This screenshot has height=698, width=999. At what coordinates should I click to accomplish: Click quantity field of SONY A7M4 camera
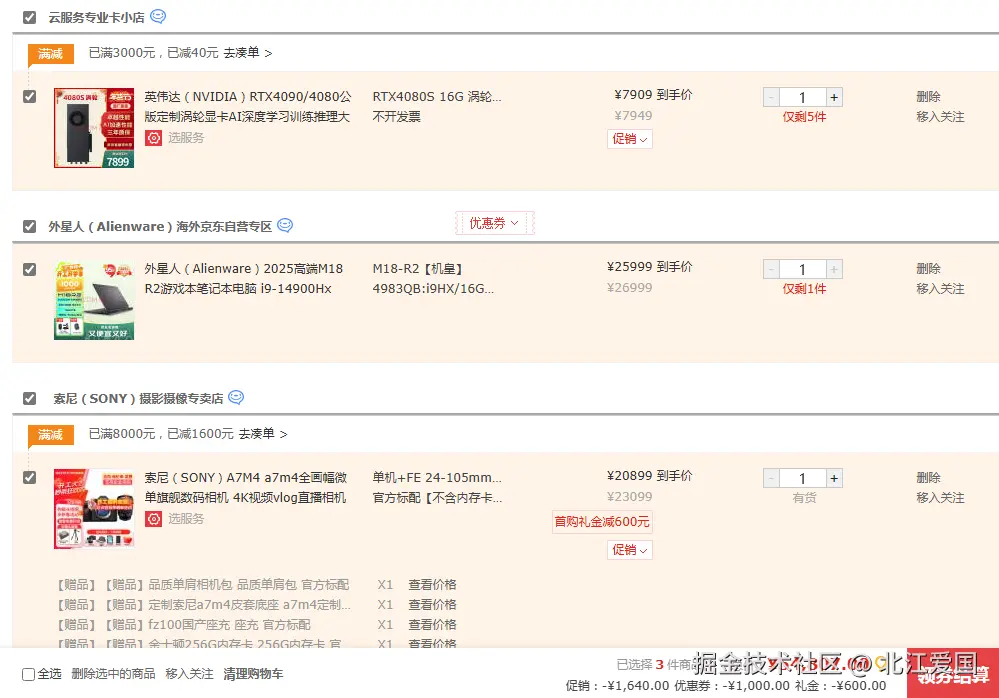click(803, 478)
